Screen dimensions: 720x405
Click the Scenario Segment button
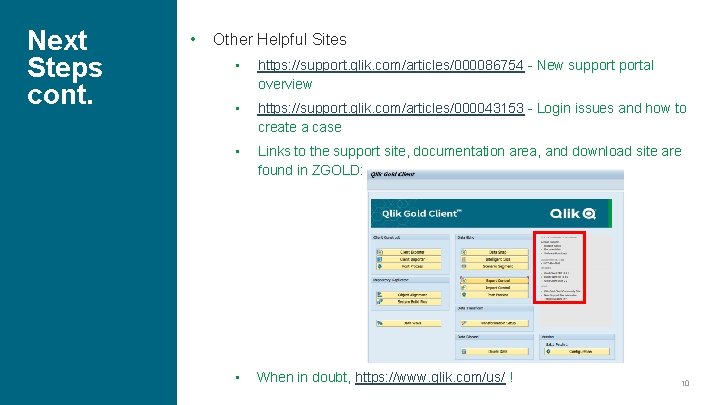(495, 266)
